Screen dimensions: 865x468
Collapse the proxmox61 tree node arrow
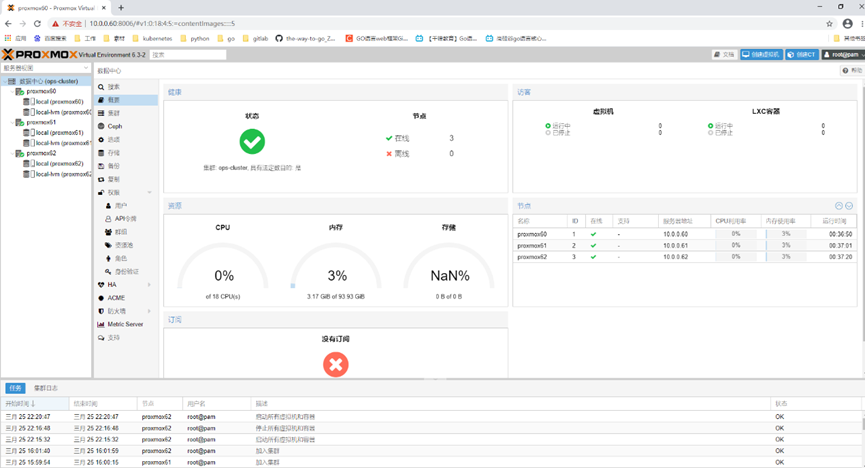(x=13, y=123)
